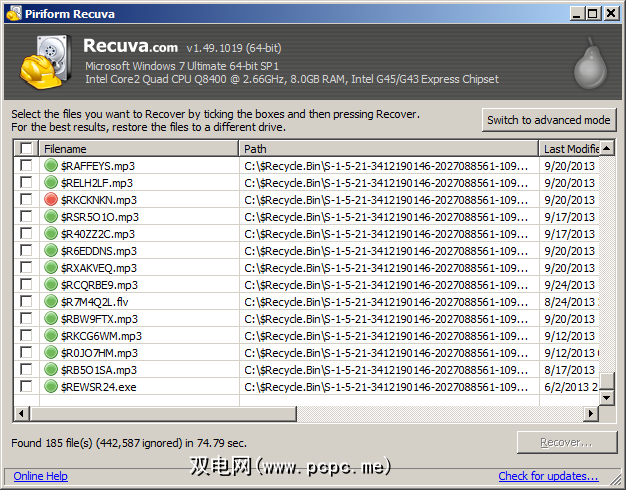Image resolution: width=626 pixels, height=490 pixels.
Task: Tick the checkbox for $RSR5O1O.mp3
Action: tap(26, 216)
